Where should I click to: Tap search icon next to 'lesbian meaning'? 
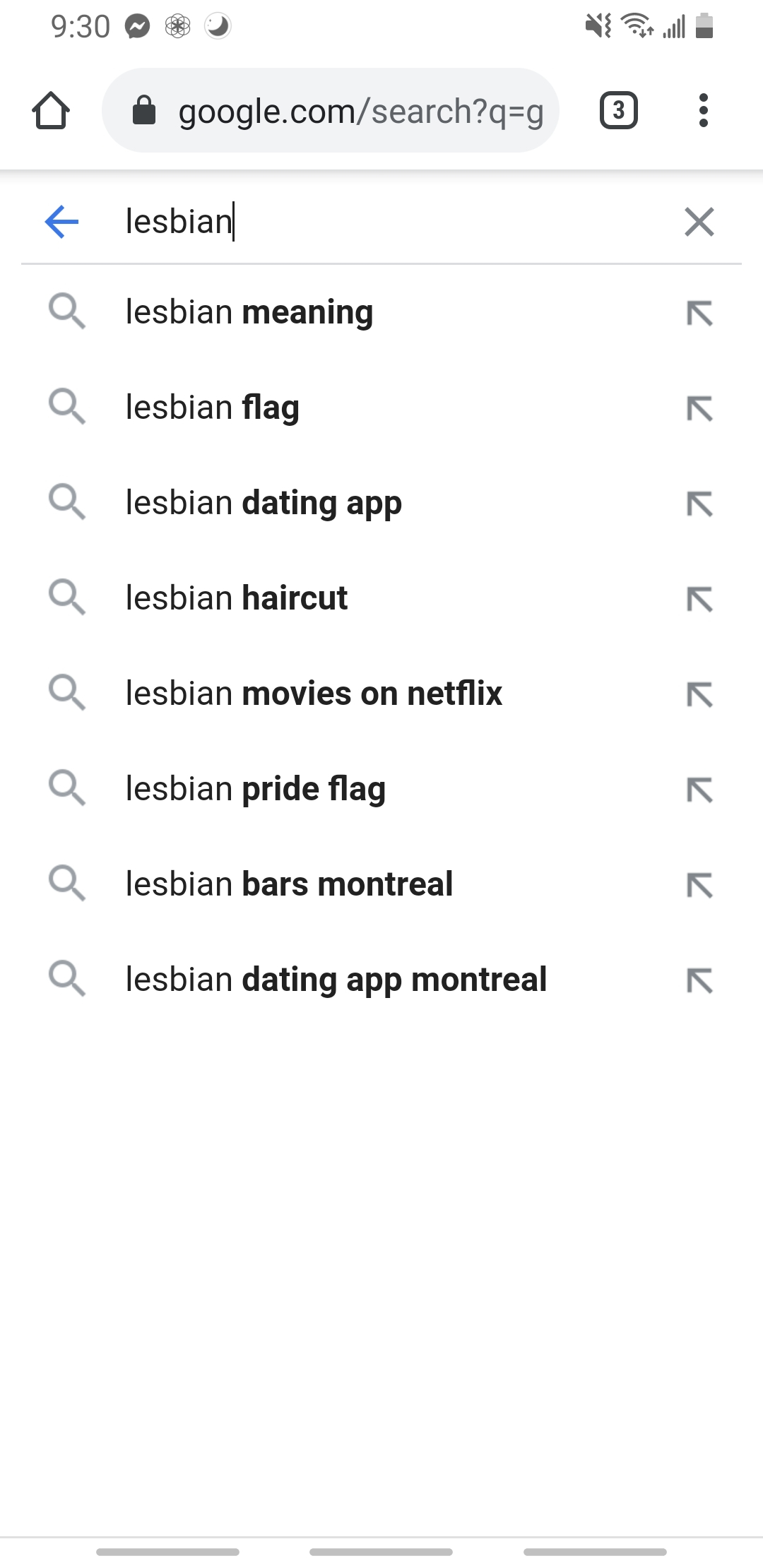point(67,312)
